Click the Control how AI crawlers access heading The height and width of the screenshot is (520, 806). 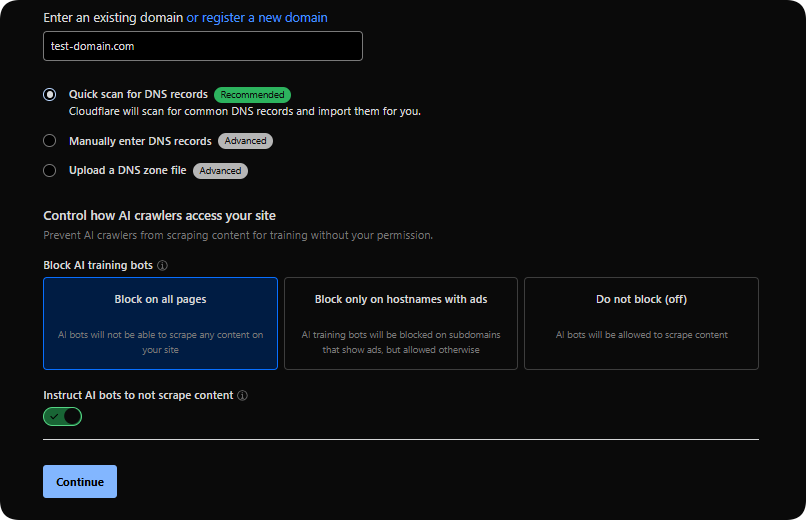[159, 216]
